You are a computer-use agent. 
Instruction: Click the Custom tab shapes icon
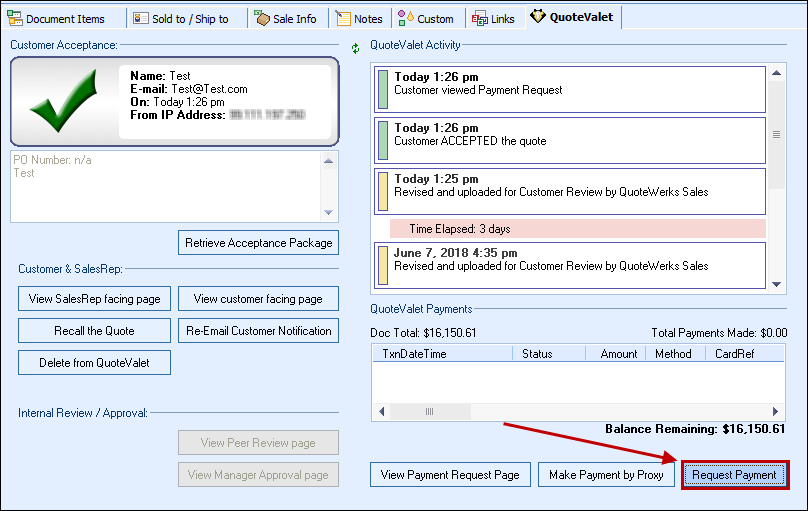point(405,19)
